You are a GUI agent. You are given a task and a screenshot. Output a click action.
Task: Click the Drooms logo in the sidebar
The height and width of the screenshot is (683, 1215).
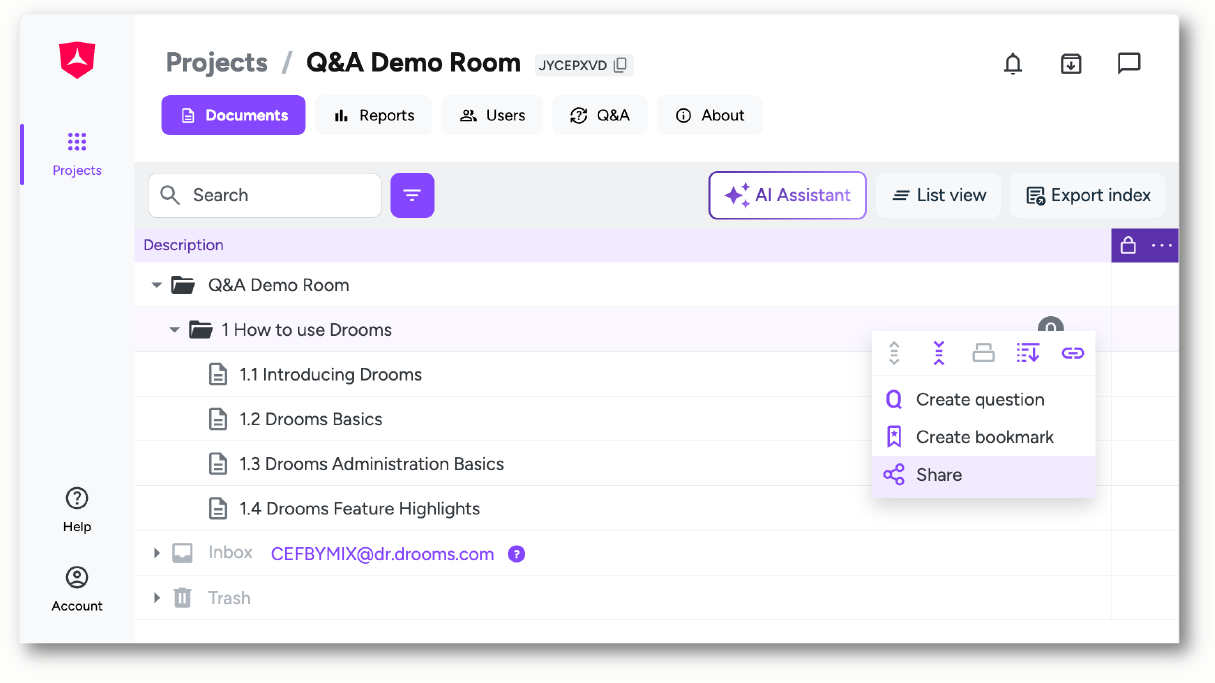coord(77,61)
